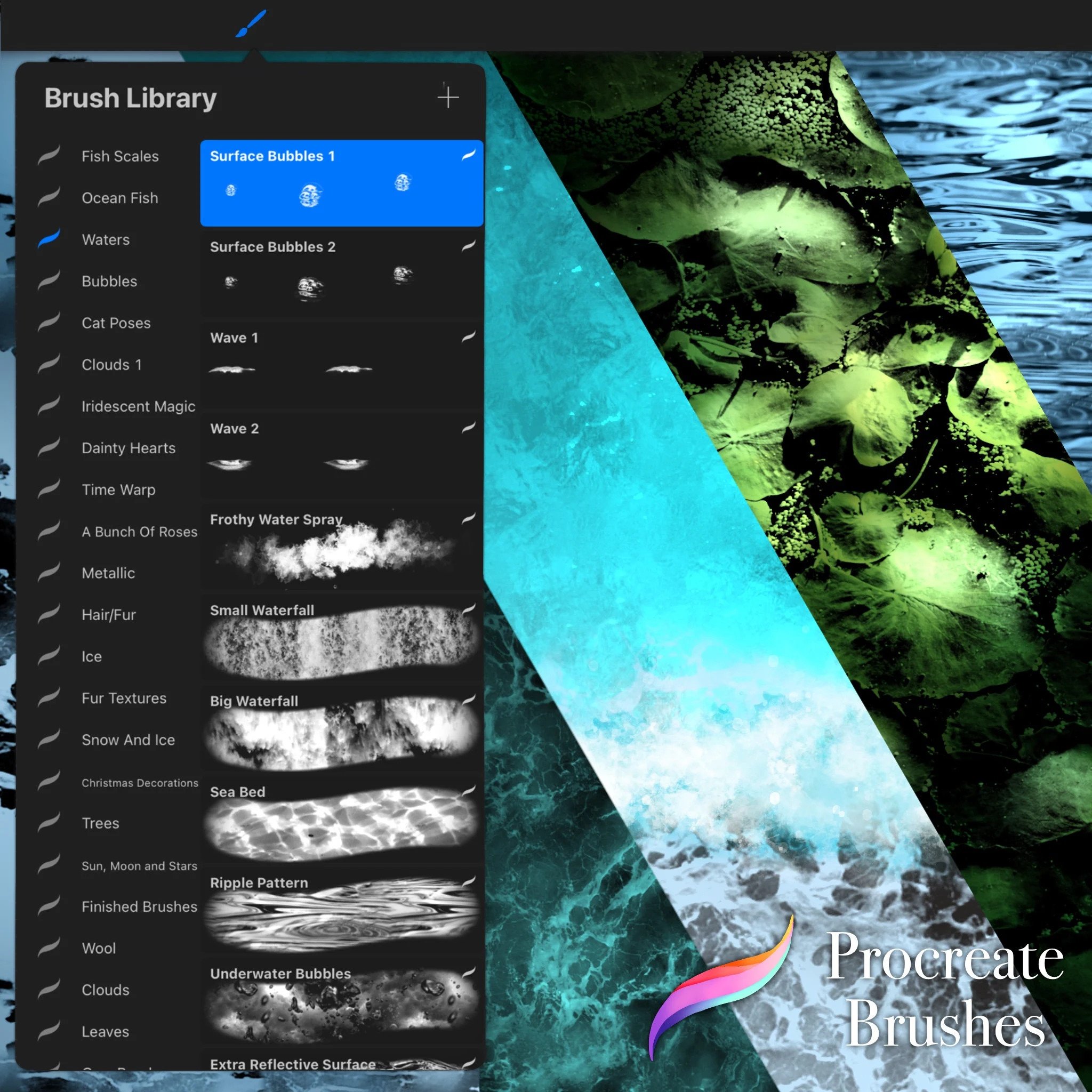Open the Ripple Pattern brush

pyautogui.click(x=341, y=913)
